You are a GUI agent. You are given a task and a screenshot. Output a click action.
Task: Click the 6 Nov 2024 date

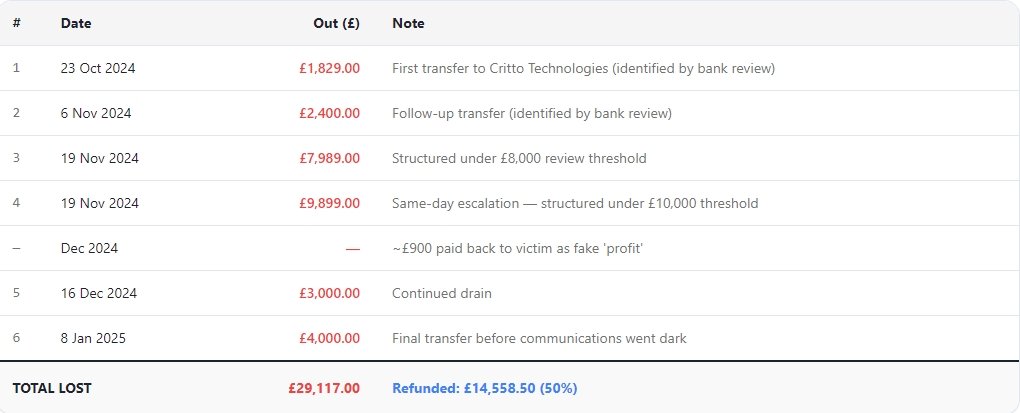coord(96,113)
